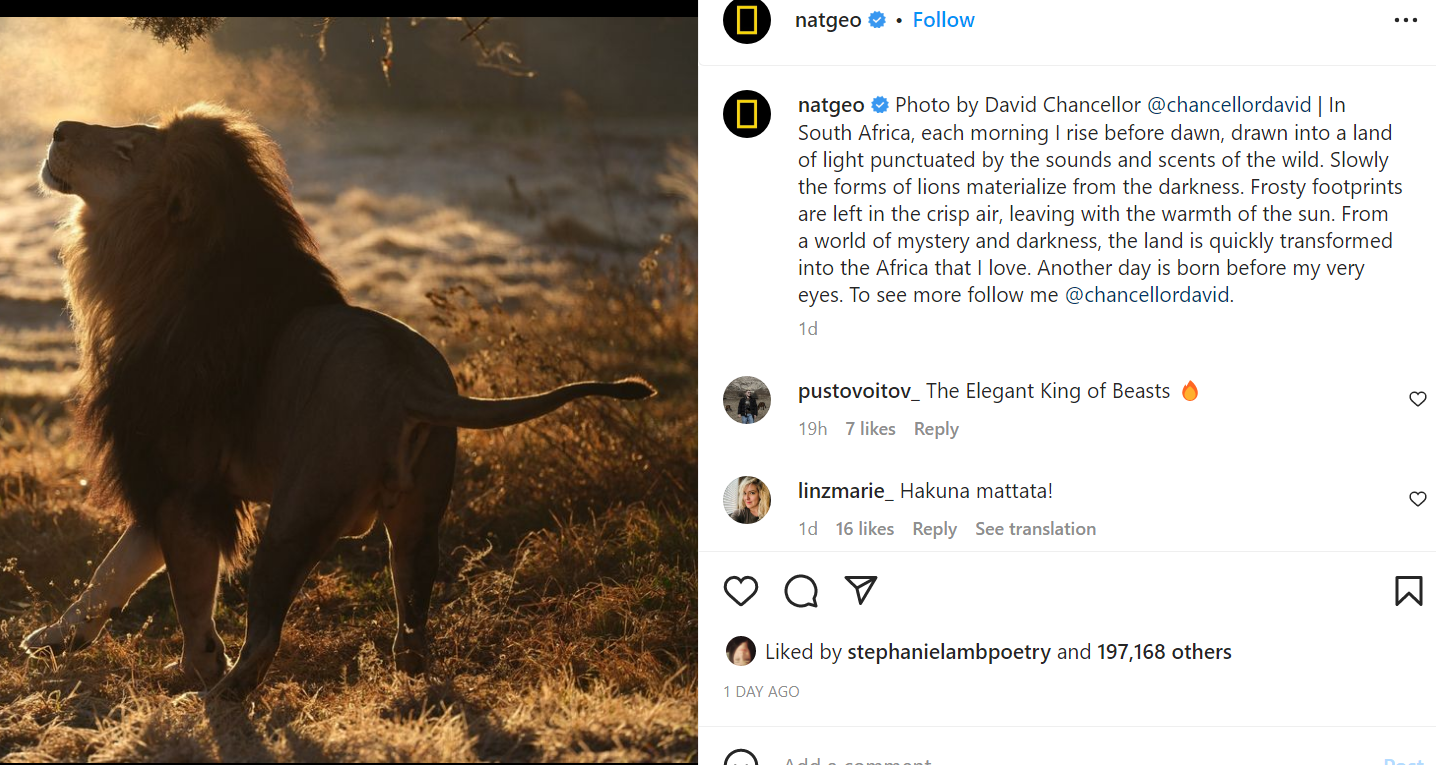Like the post with the heart icon
Screen dimensions: 1436x765
[741, 591]
